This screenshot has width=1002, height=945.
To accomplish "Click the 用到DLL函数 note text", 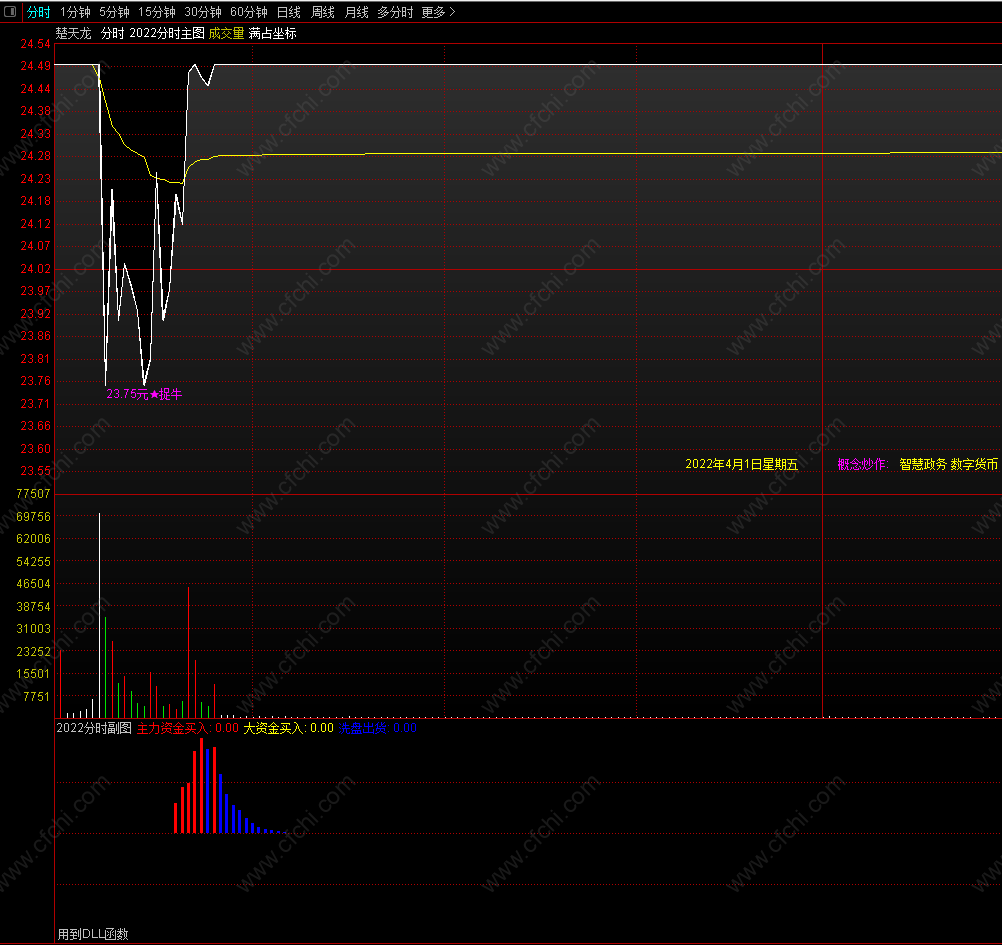I will (93, 934).
